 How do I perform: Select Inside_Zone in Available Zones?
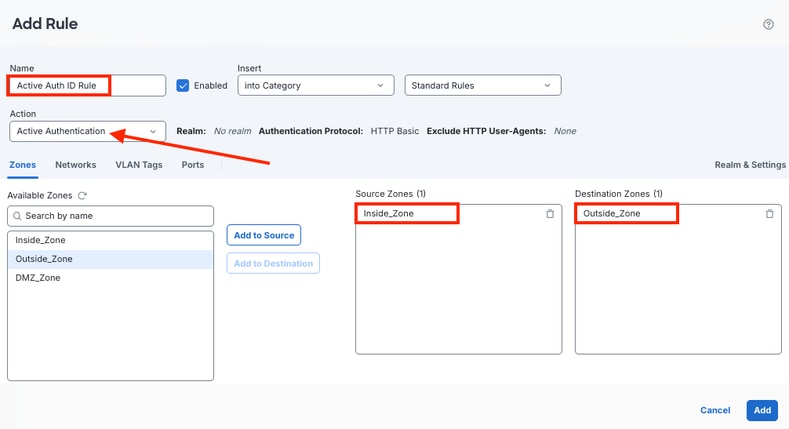coord(110,240)
